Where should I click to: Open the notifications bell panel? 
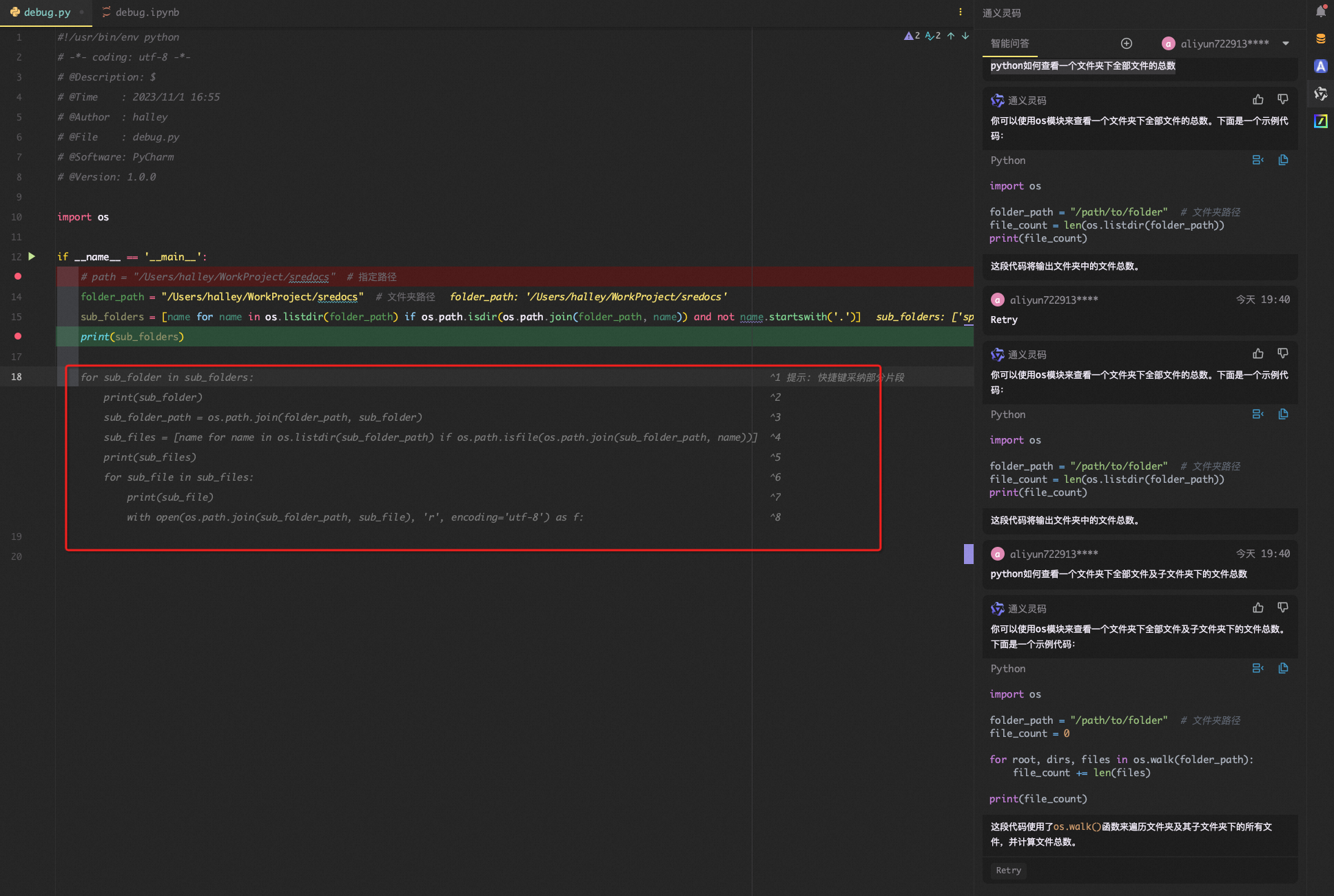point(1320,12)
